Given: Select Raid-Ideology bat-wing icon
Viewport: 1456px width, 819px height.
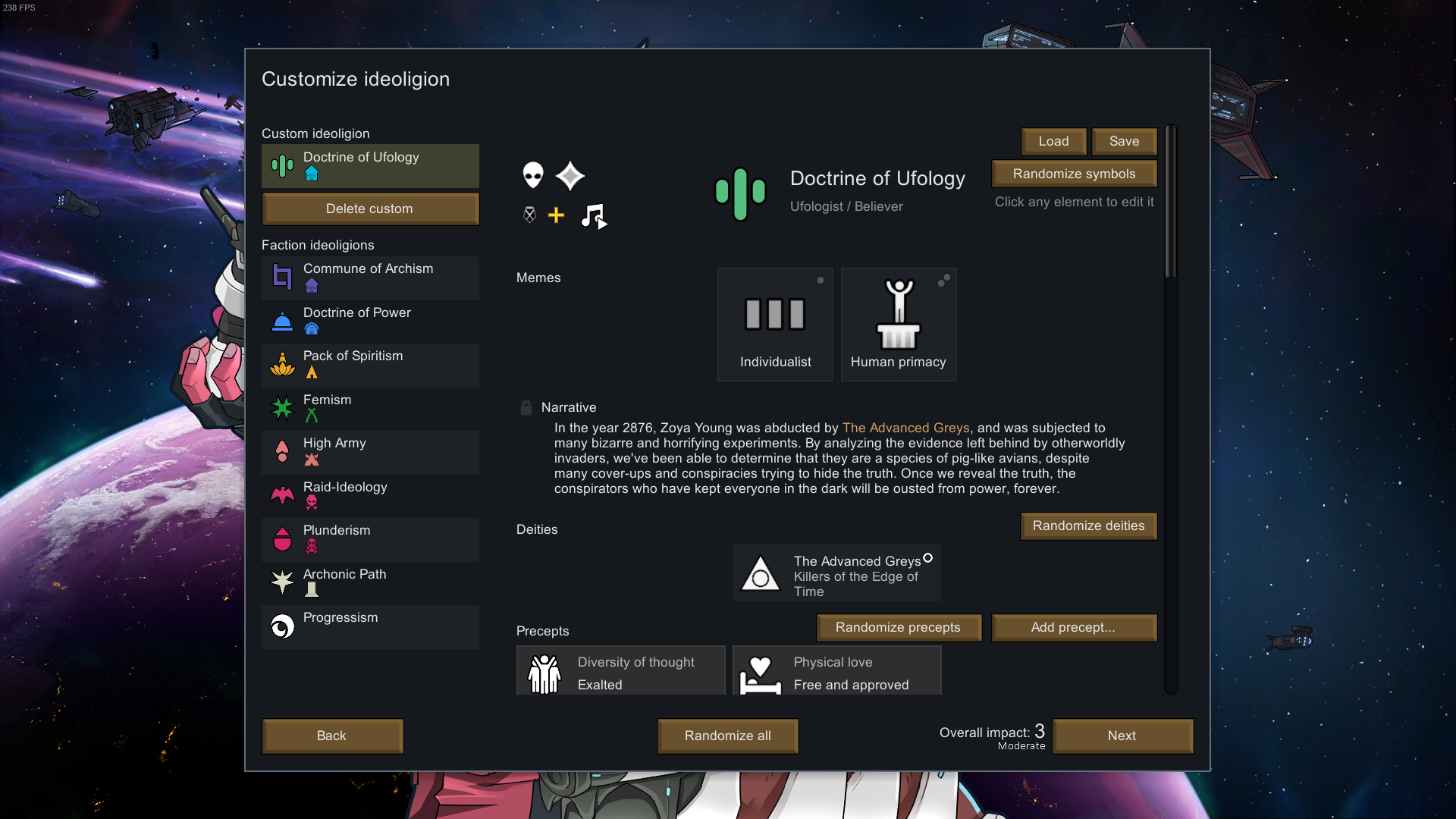Looking at the screenshot, I should (282, 495).
